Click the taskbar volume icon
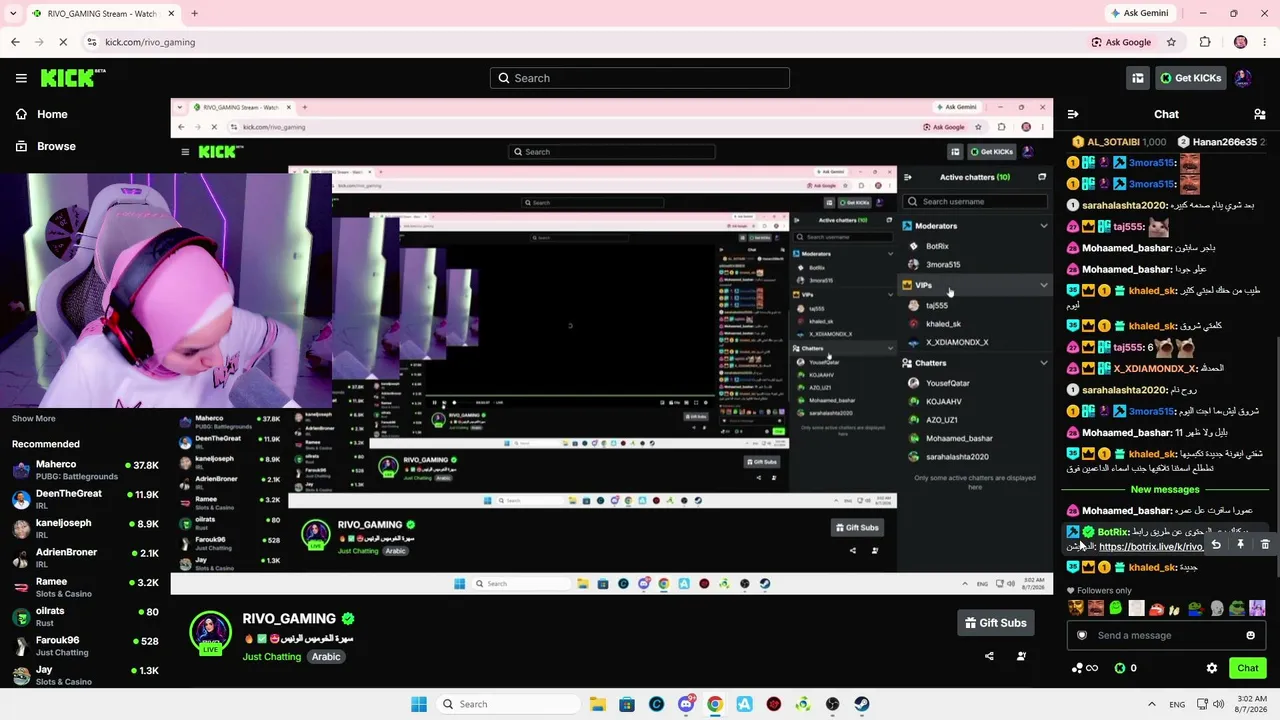This screenshot has height=720, width=1280. click(1219, 704)
